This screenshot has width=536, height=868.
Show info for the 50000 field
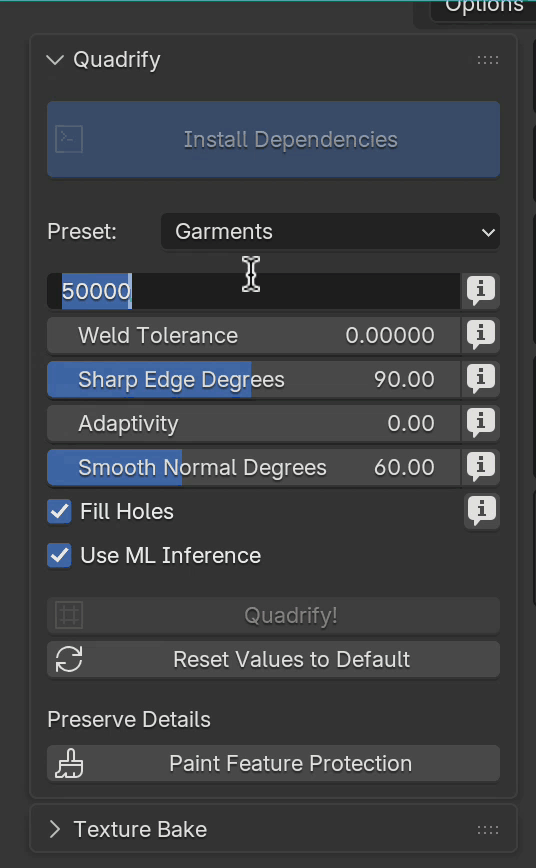[x=481, y=291]
